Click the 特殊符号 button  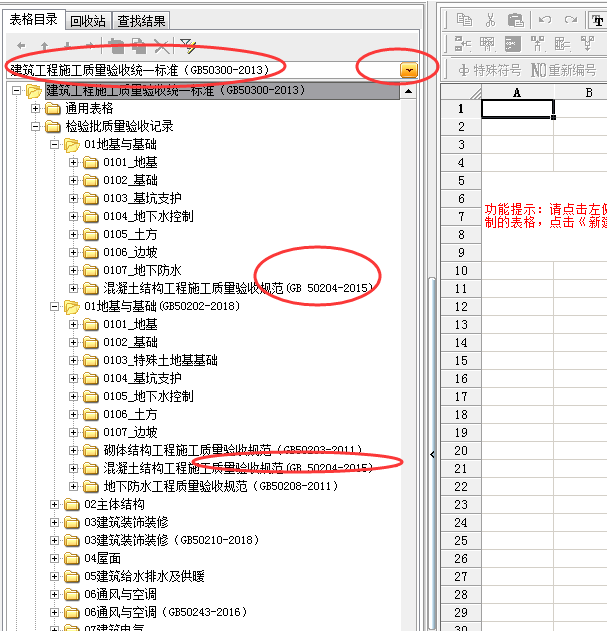[490, 70]
